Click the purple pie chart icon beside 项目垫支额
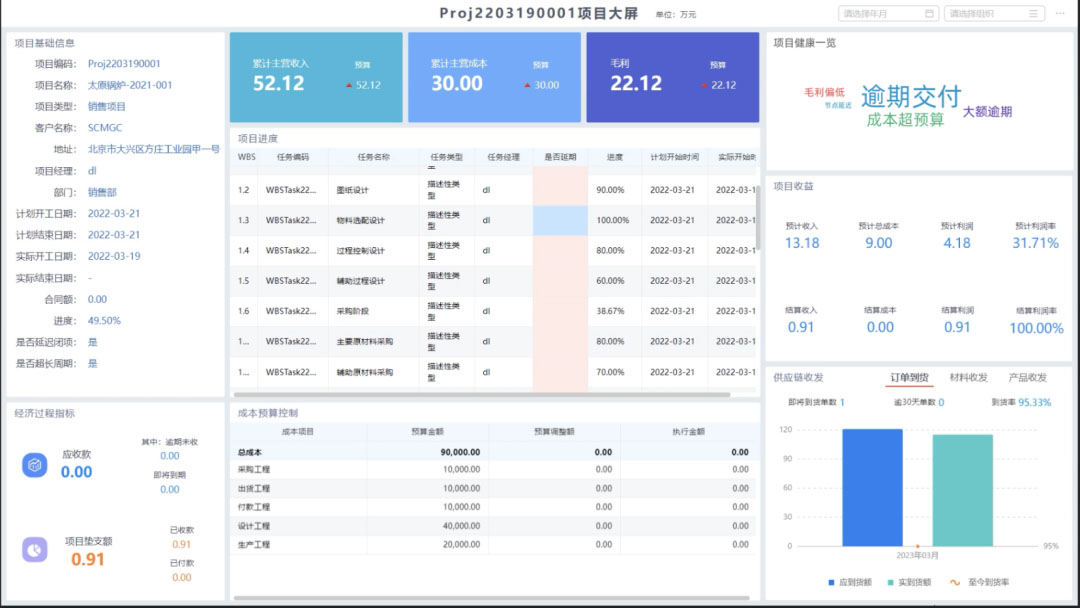Viewport: 1080px width, 608px height. (x=35, y=549)
